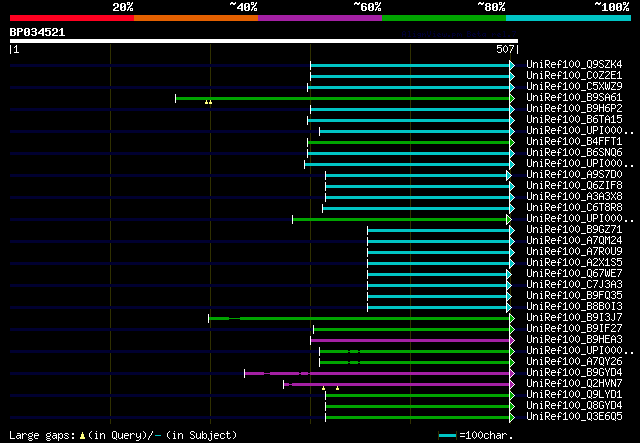This screenshot has height=443, width=640.
Task: Select the UniRef100_B8B0I3 label
Action: click(x=574, y=307)
